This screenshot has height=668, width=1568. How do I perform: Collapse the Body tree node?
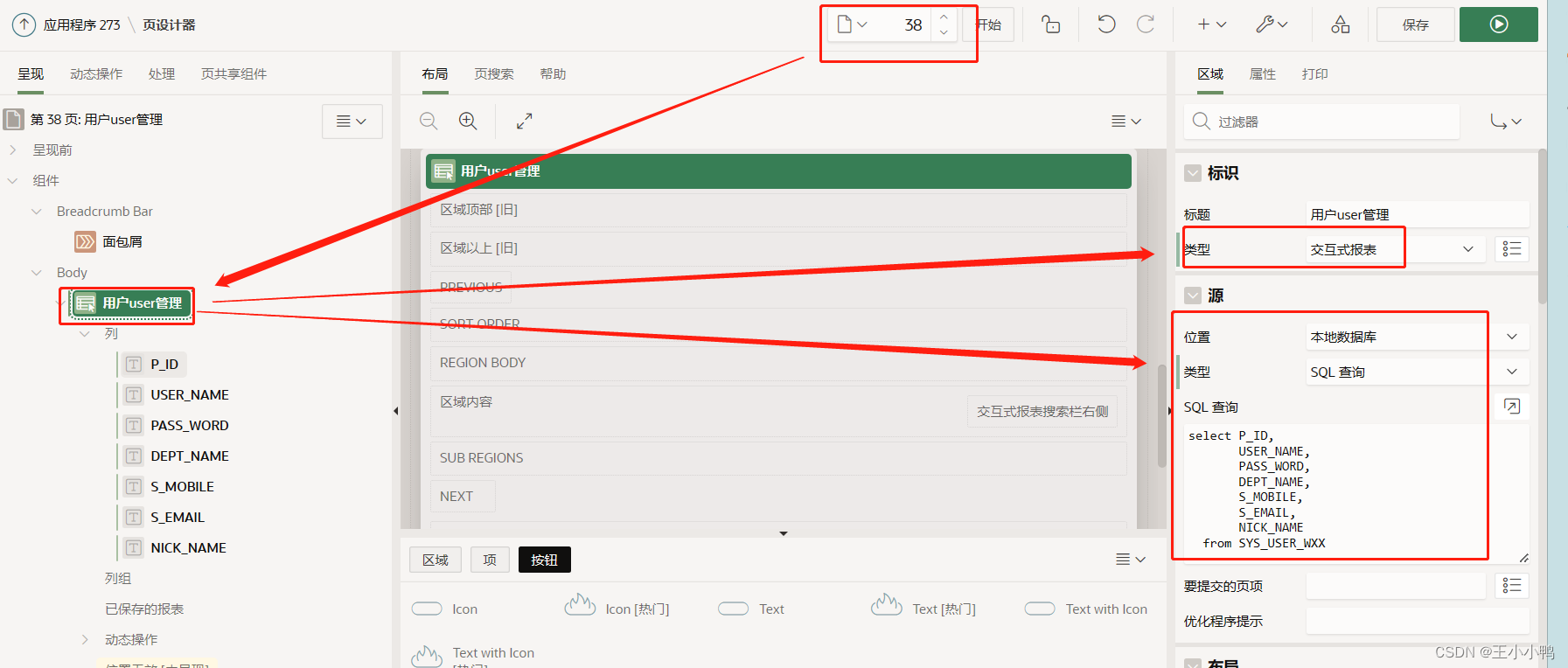(x=37, y=273)
